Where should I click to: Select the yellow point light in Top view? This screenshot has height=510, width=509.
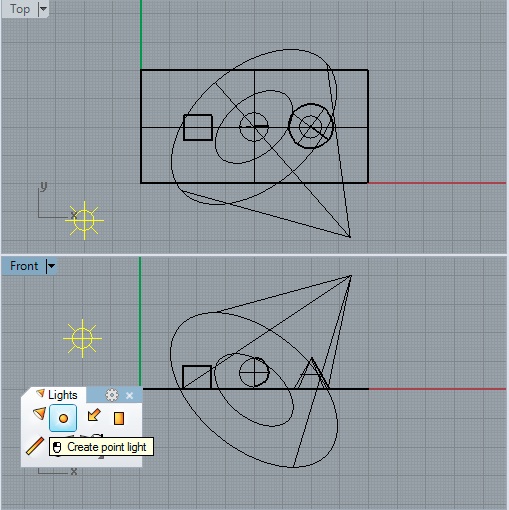pos(84,220)
